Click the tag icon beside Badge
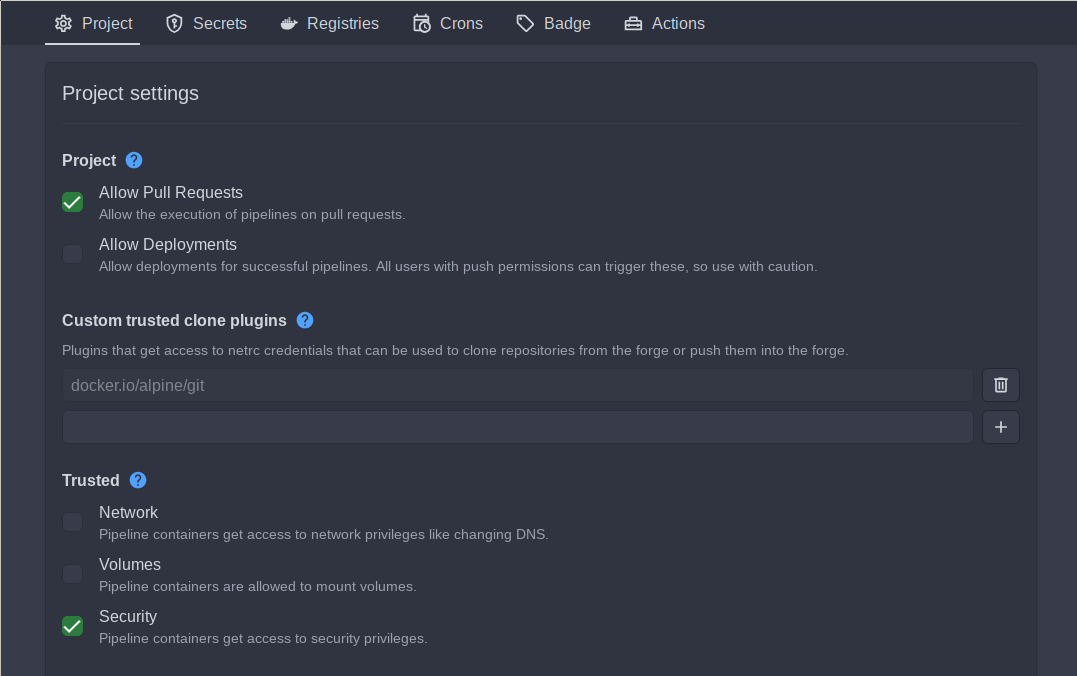This screenshot has height=676, width=1077. [x=524, y=23]
